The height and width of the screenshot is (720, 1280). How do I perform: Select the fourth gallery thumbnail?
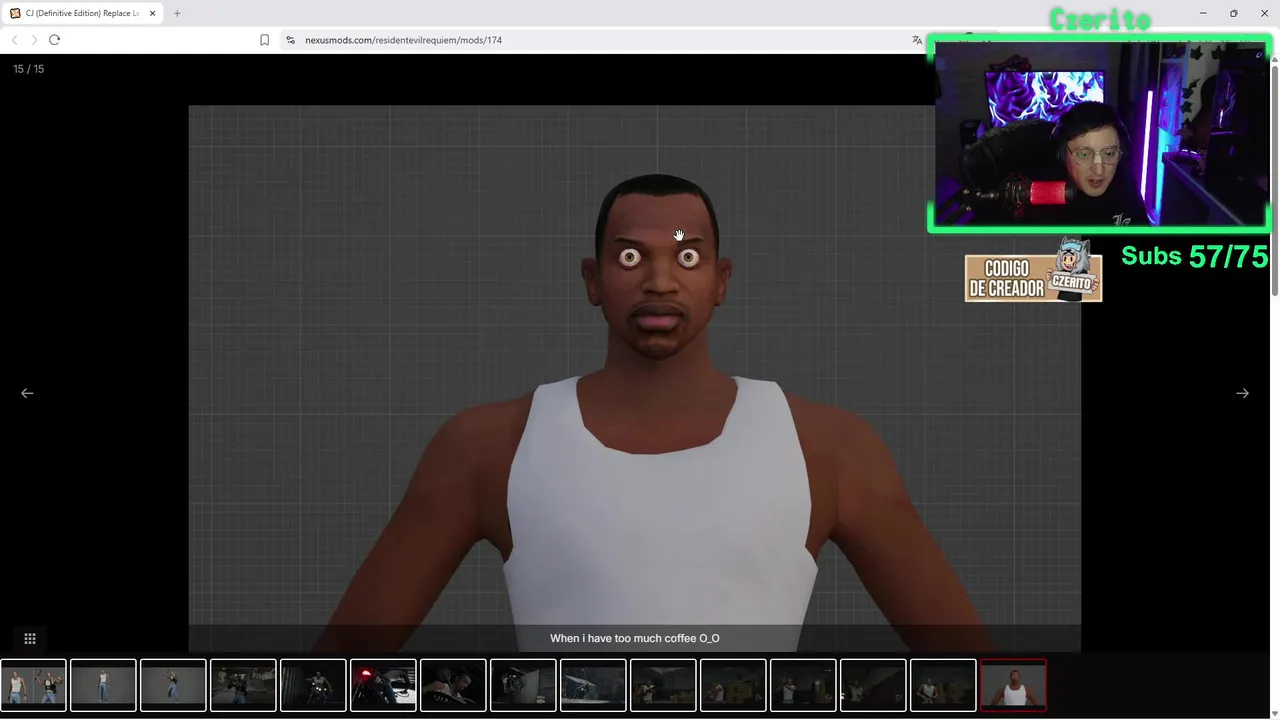point(243,685)
